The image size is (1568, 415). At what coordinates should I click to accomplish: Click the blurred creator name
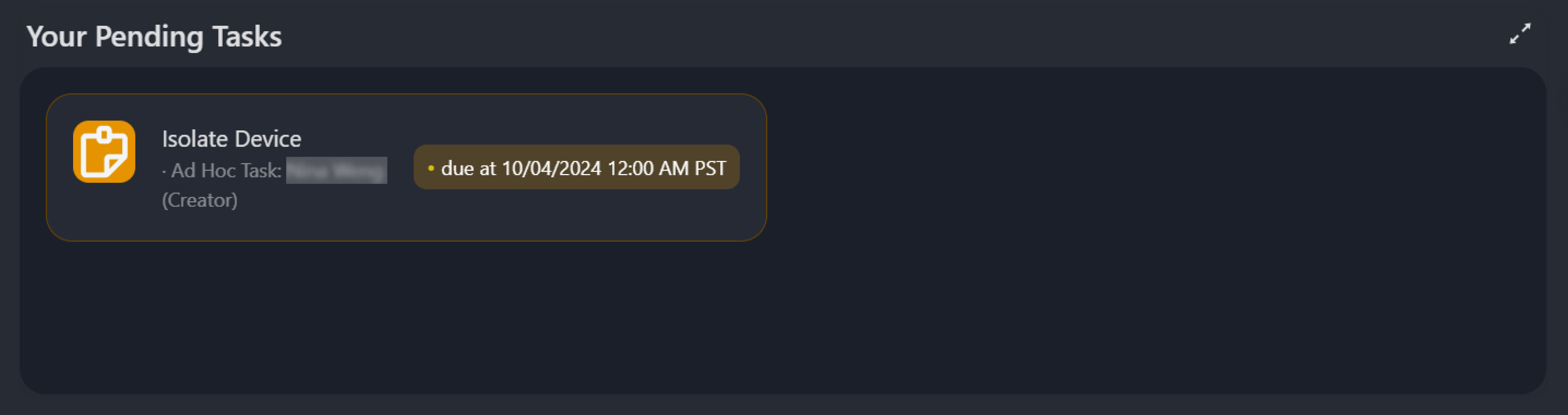click(337, 170)
